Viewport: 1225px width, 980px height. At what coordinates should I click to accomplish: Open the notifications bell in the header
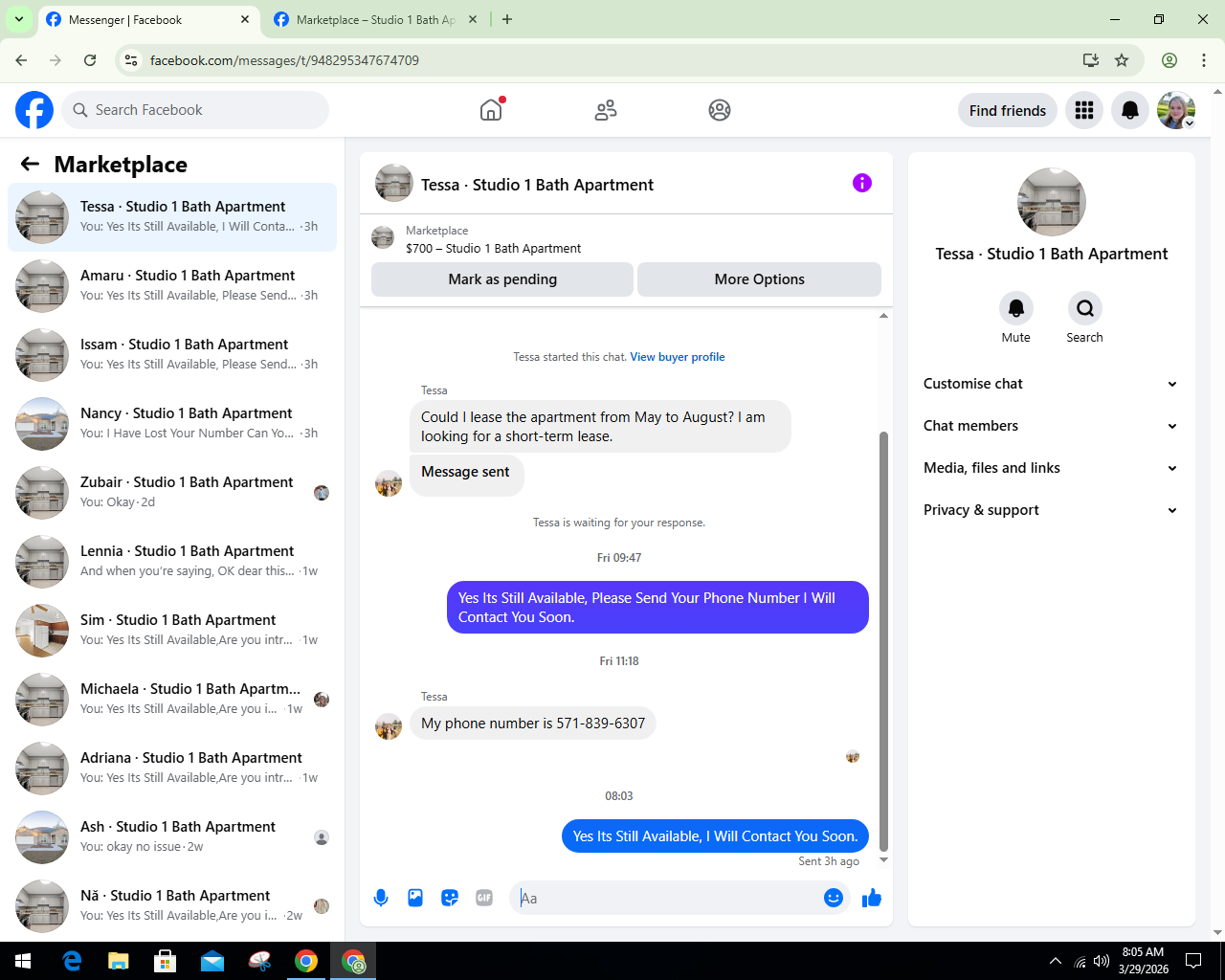1130,110
